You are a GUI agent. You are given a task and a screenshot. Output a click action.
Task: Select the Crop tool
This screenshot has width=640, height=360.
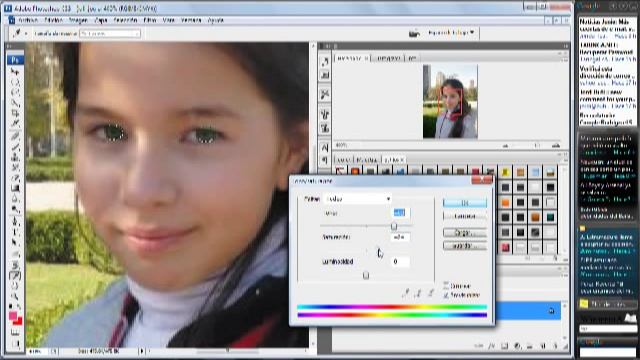click(15, 113)
